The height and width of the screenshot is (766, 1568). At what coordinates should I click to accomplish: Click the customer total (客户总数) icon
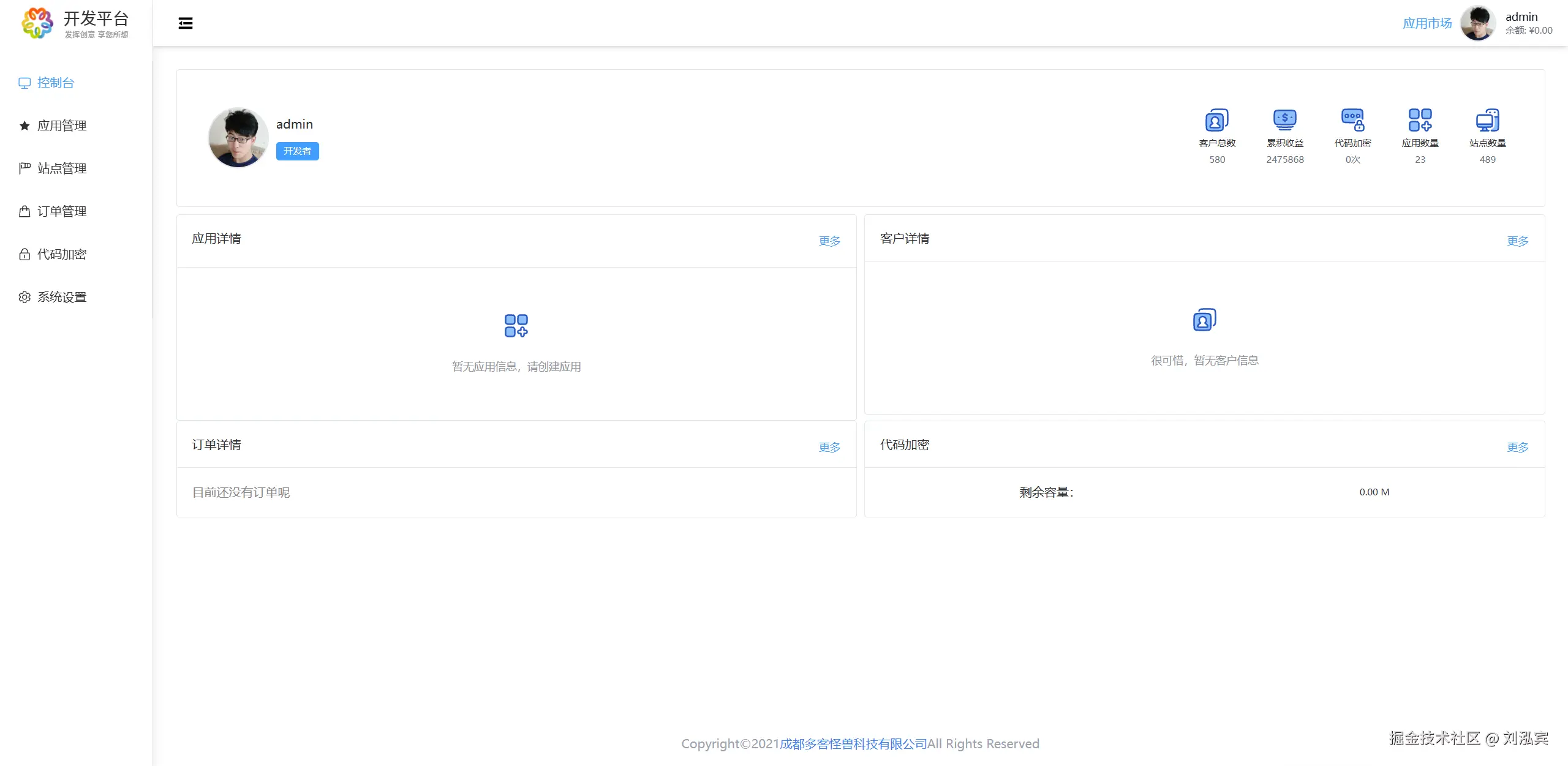pyautogui.click(x=1217, y=120)
